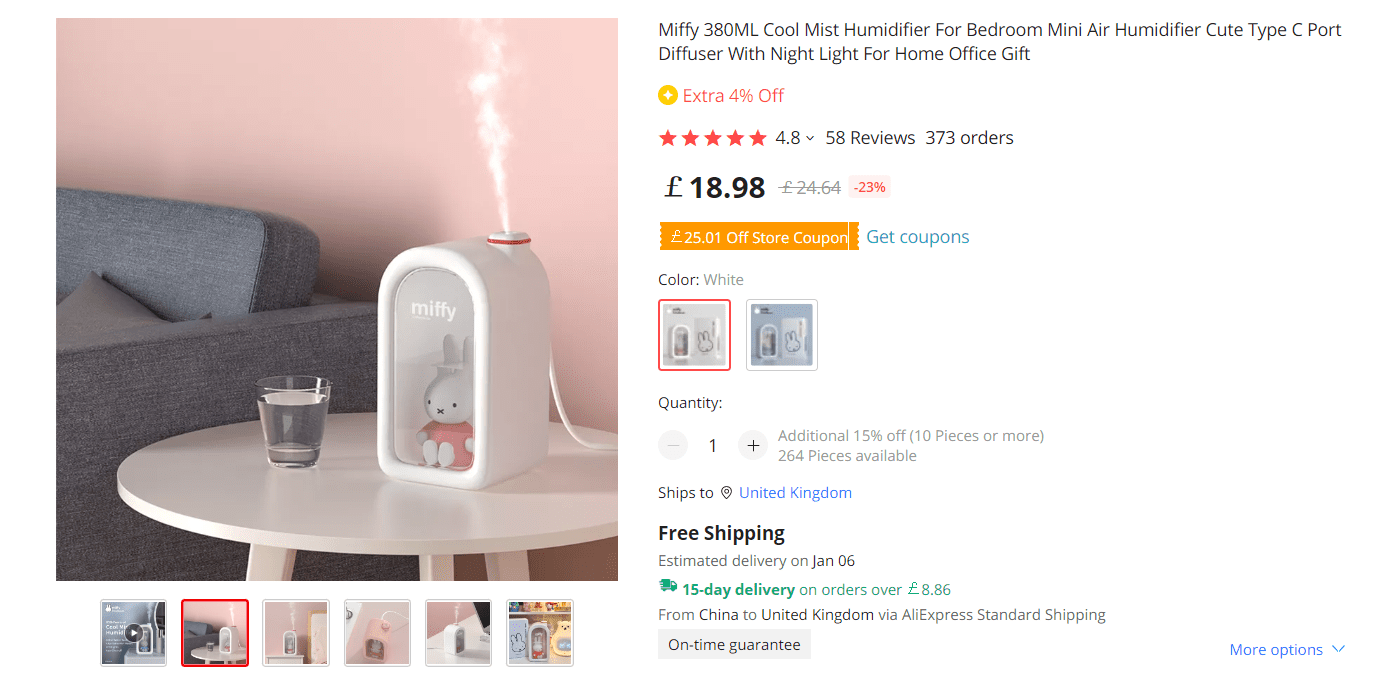Click the £25.01 Off Store Coupon banner
The height and width of the screenshot is (677, 1373).
click(x=753, y=237)
